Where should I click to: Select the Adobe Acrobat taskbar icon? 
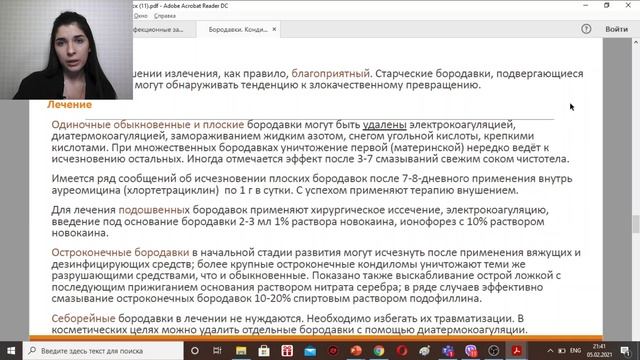pyautogui.click(x=517, y=351)
